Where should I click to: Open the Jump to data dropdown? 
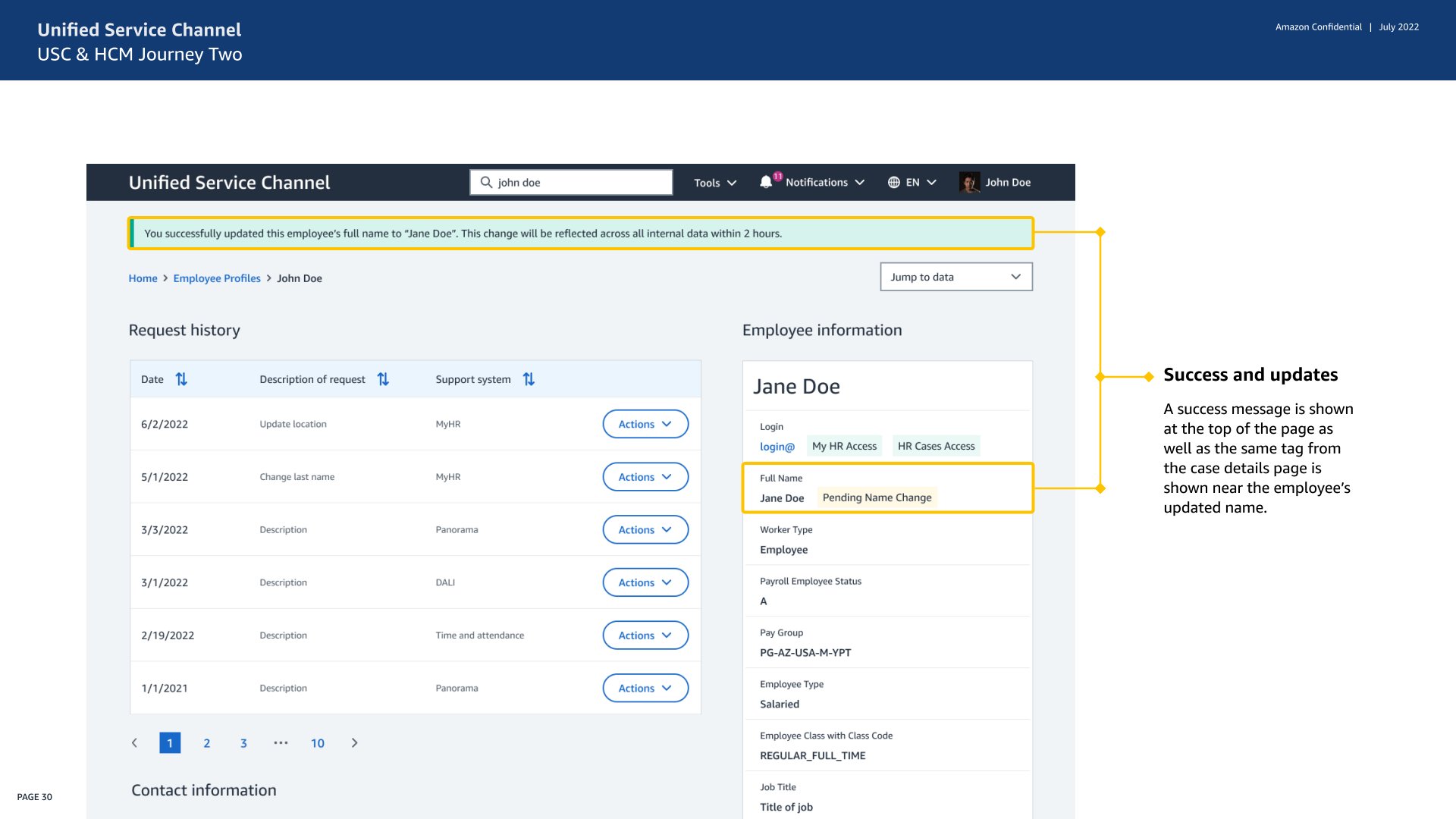coord(955,277)
